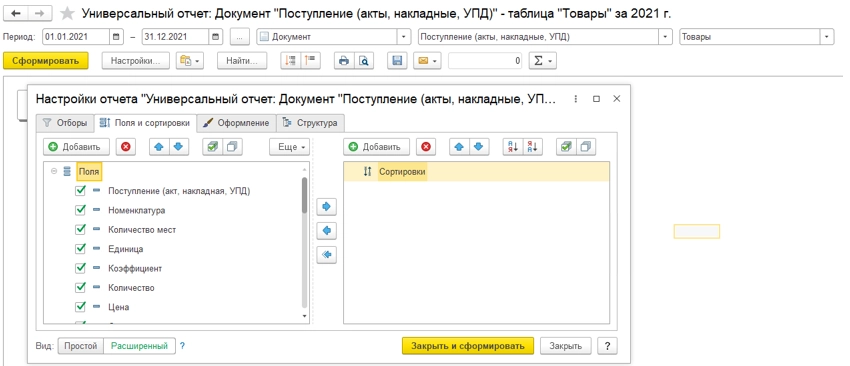Screen dimensions: 850x366
Task: Save report with floppy disk icon
Action: click(x=397, y=61)
